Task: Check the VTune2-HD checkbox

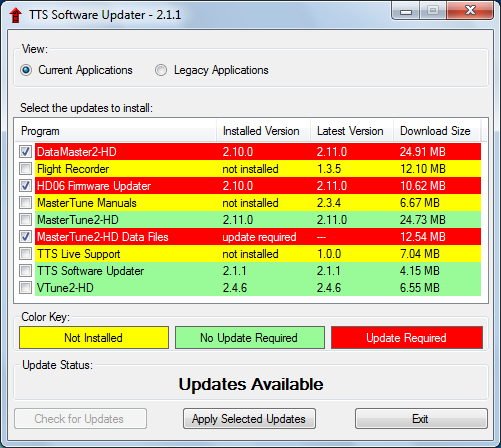Action: (x=25, y=288)
